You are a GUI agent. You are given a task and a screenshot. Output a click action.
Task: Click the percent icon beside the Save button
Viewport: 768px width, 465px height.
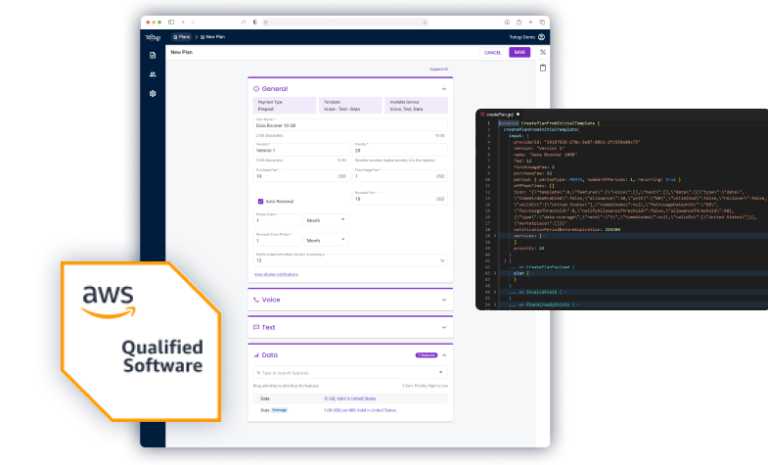click(x=543, y=52)
